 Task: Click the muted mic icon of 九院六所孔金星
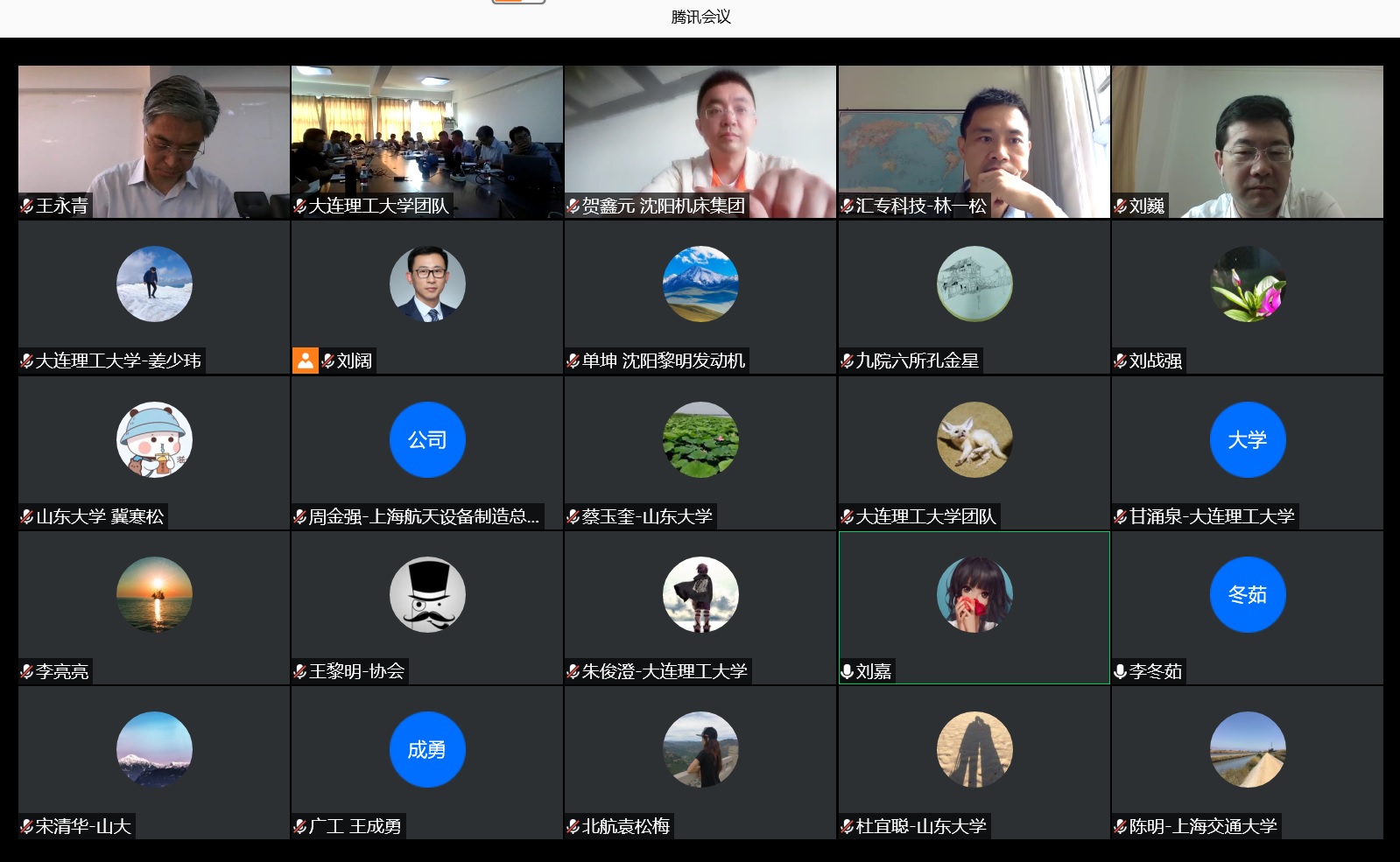[848, 361]
